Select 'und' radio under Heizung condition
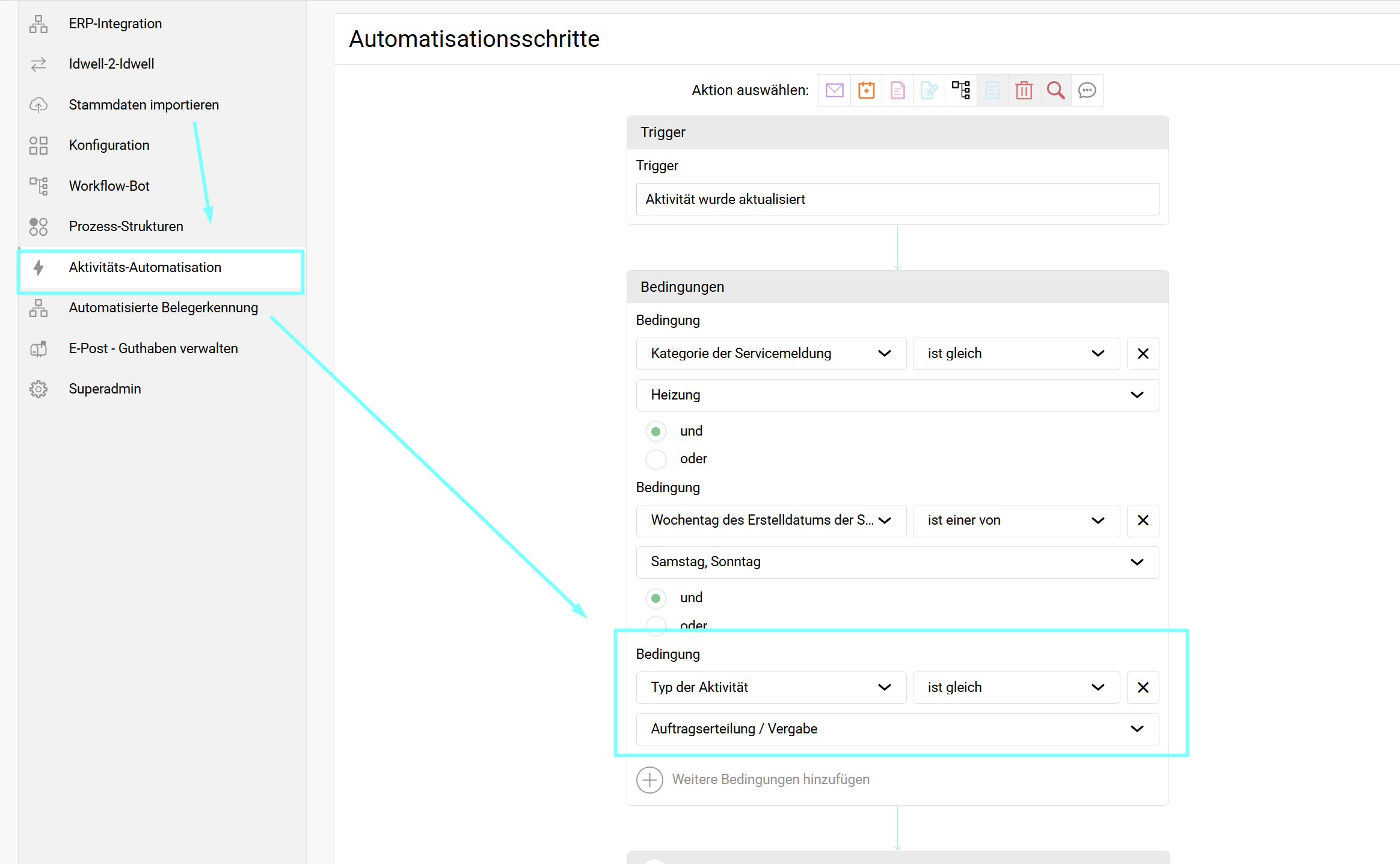The image size is (1400, 864). 656,431
